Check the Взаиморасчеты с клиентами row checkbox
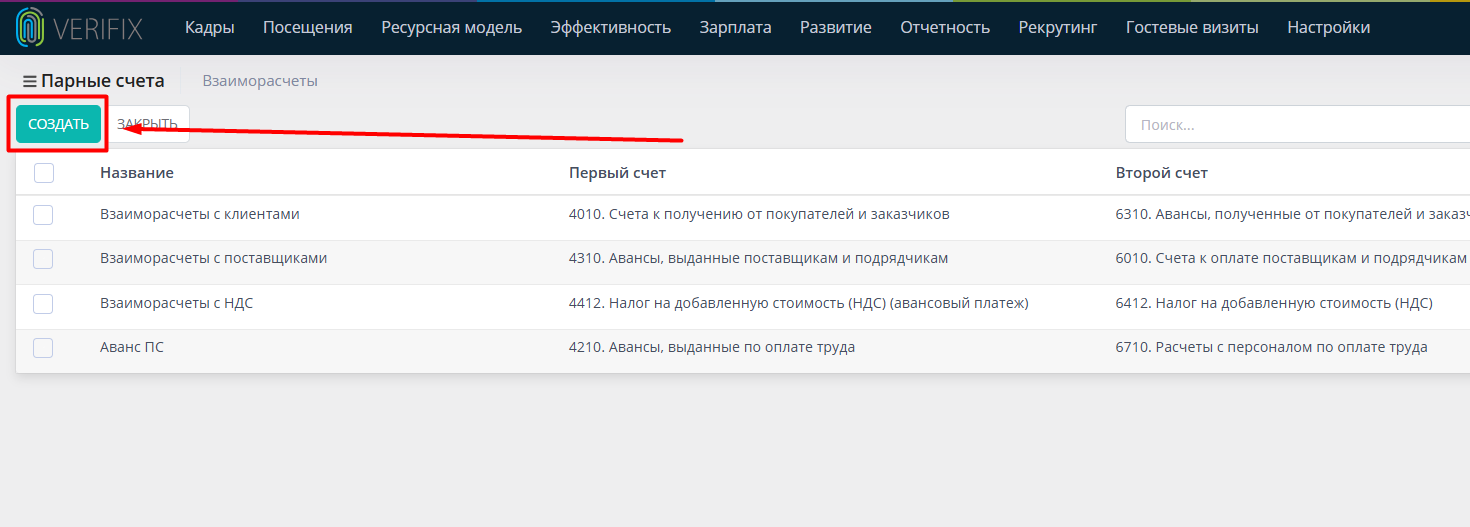This screenshot has height=527, width=1470. (43, 214)
